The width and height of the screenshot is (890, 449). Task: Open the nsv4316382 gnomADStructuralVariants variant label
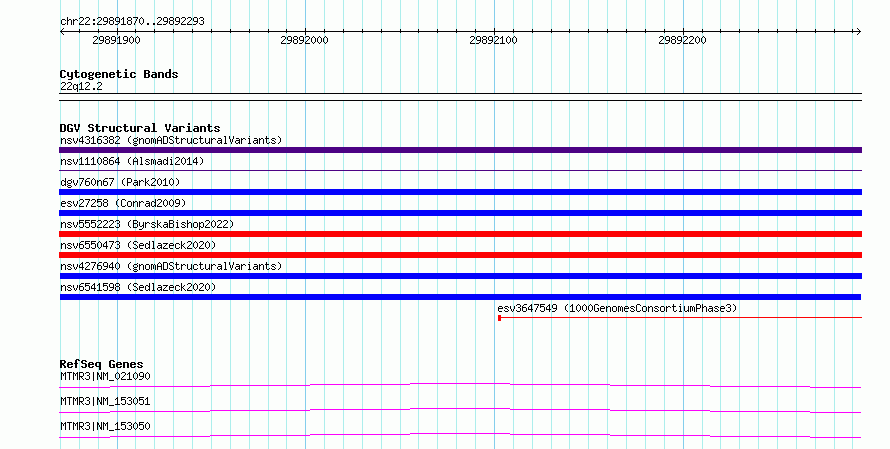click(171, 140)
